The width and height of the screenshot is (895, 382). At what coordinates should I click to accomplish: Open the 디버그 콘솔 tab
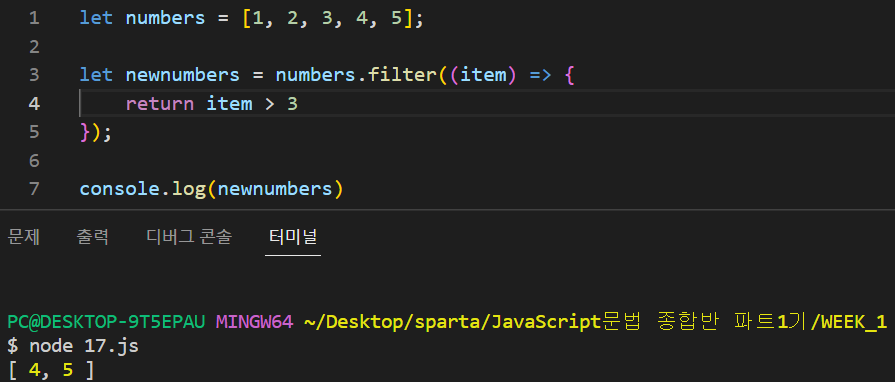(190, 236)
